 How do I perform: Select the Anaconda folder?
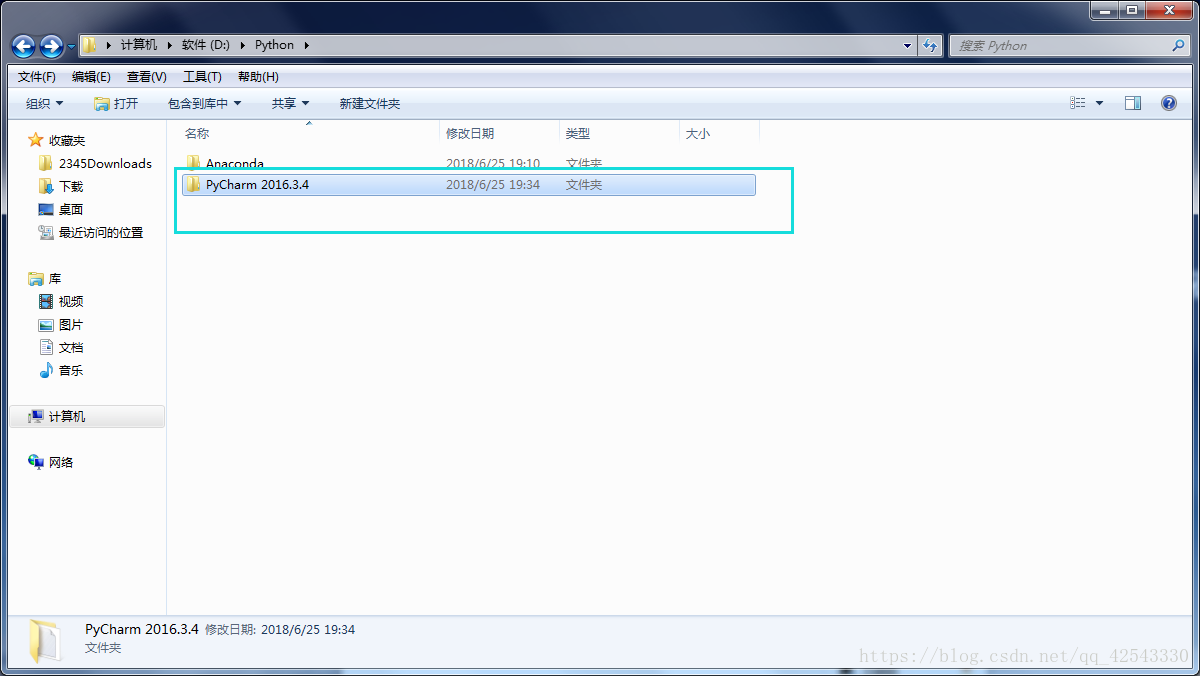[235, 164]
